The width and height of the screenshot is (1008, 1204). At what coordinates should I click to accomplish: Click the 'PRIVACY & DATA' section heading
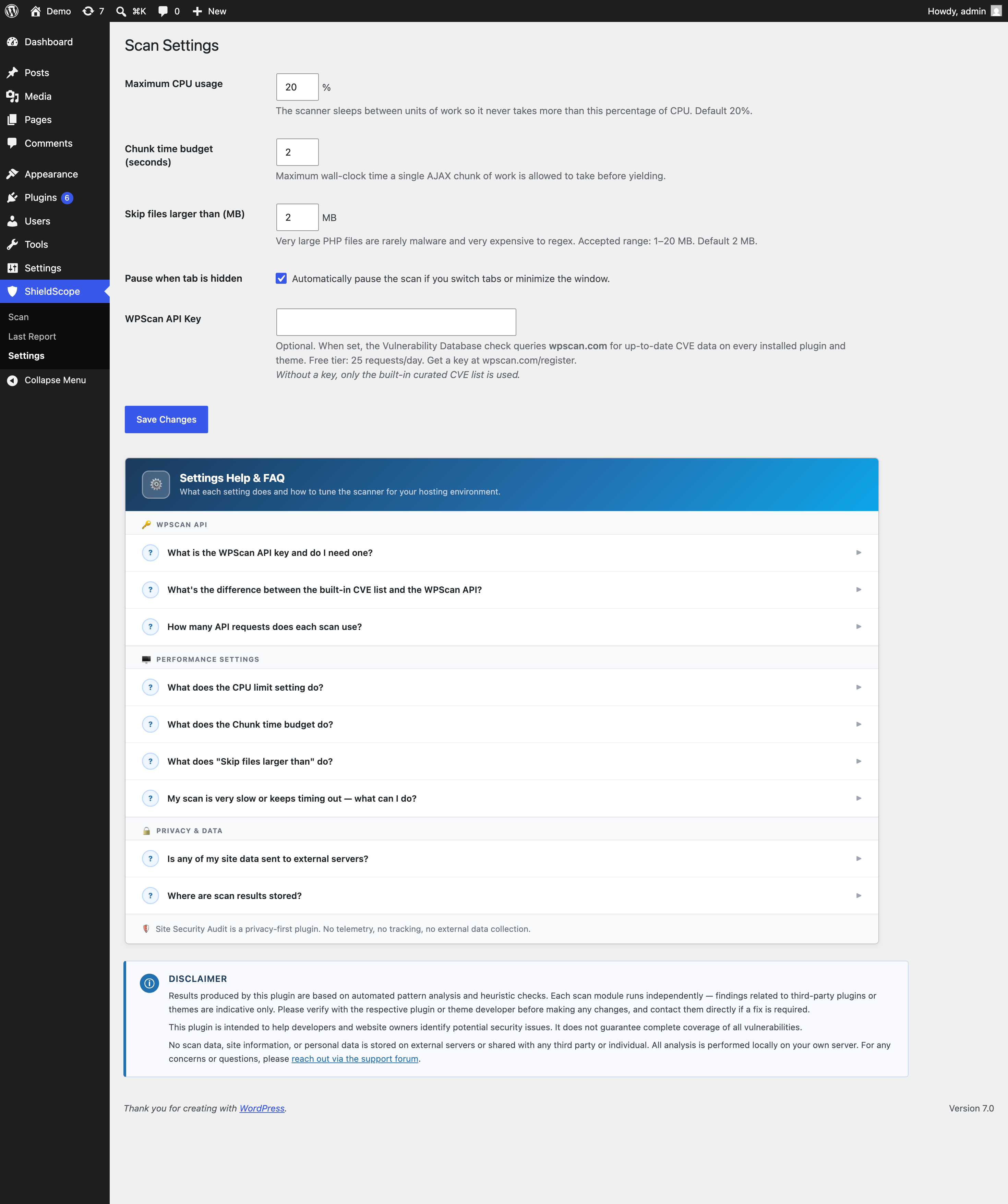189,831
